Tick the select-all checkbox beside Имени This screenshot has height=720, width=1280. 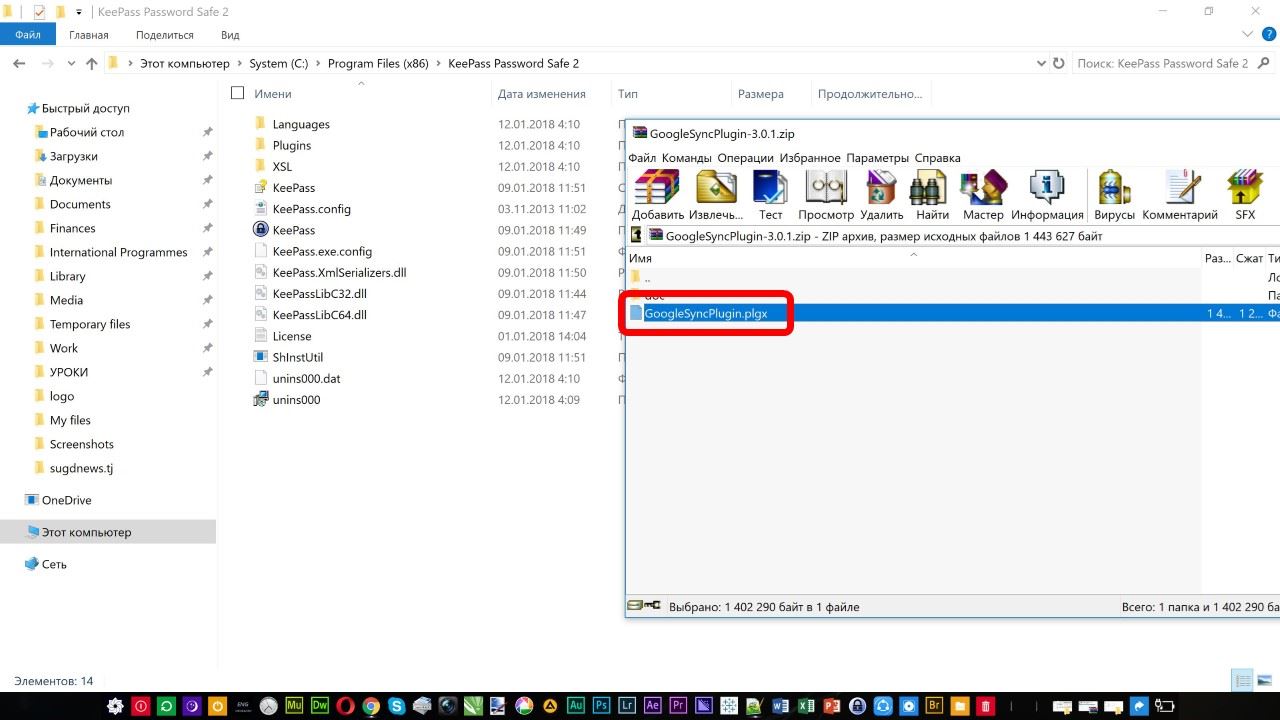[x=237, y=93]
